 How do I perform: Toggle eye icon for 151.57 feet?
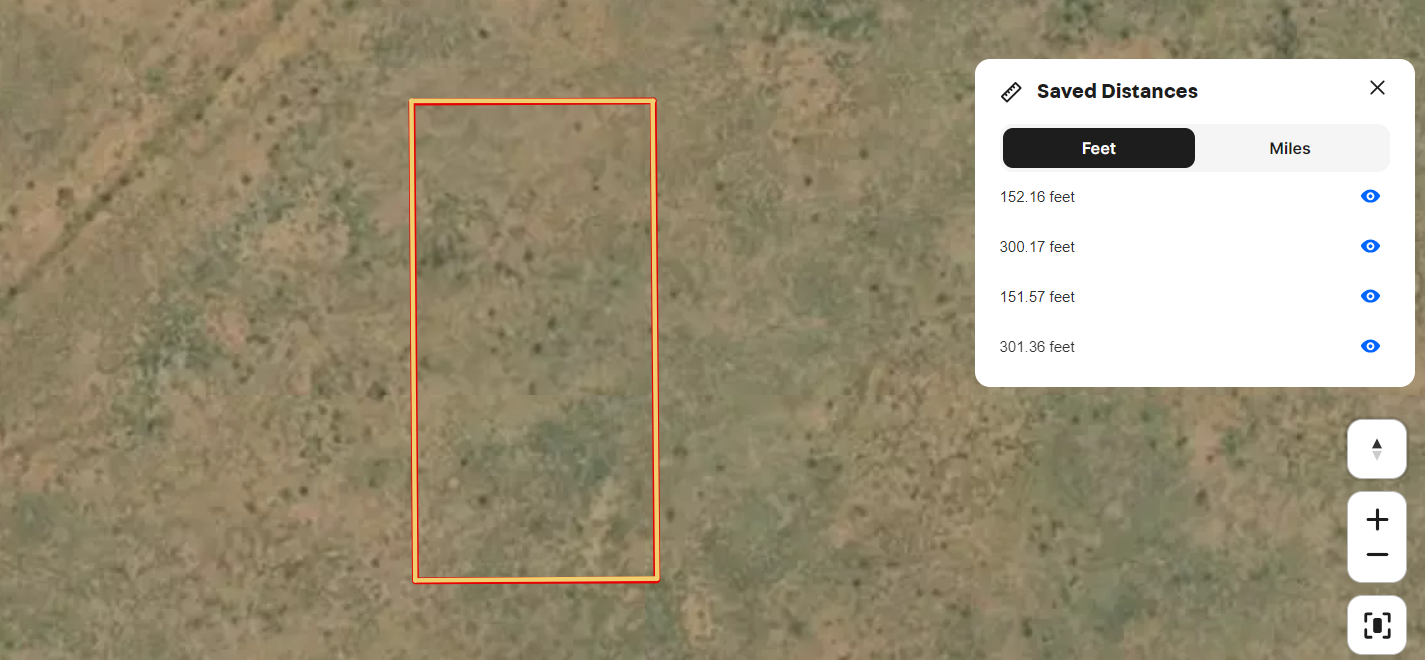[x=1370, y=297]
